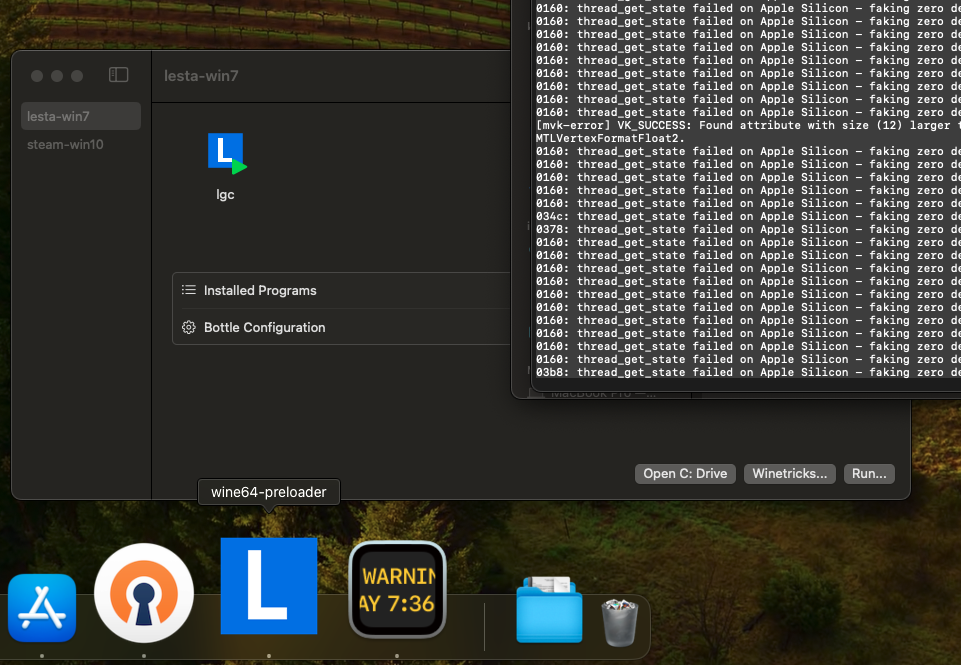Screen dimensions: 961x665
Task: Click the wine64-preloader tooltip label
Action: (x=268, y=491)
